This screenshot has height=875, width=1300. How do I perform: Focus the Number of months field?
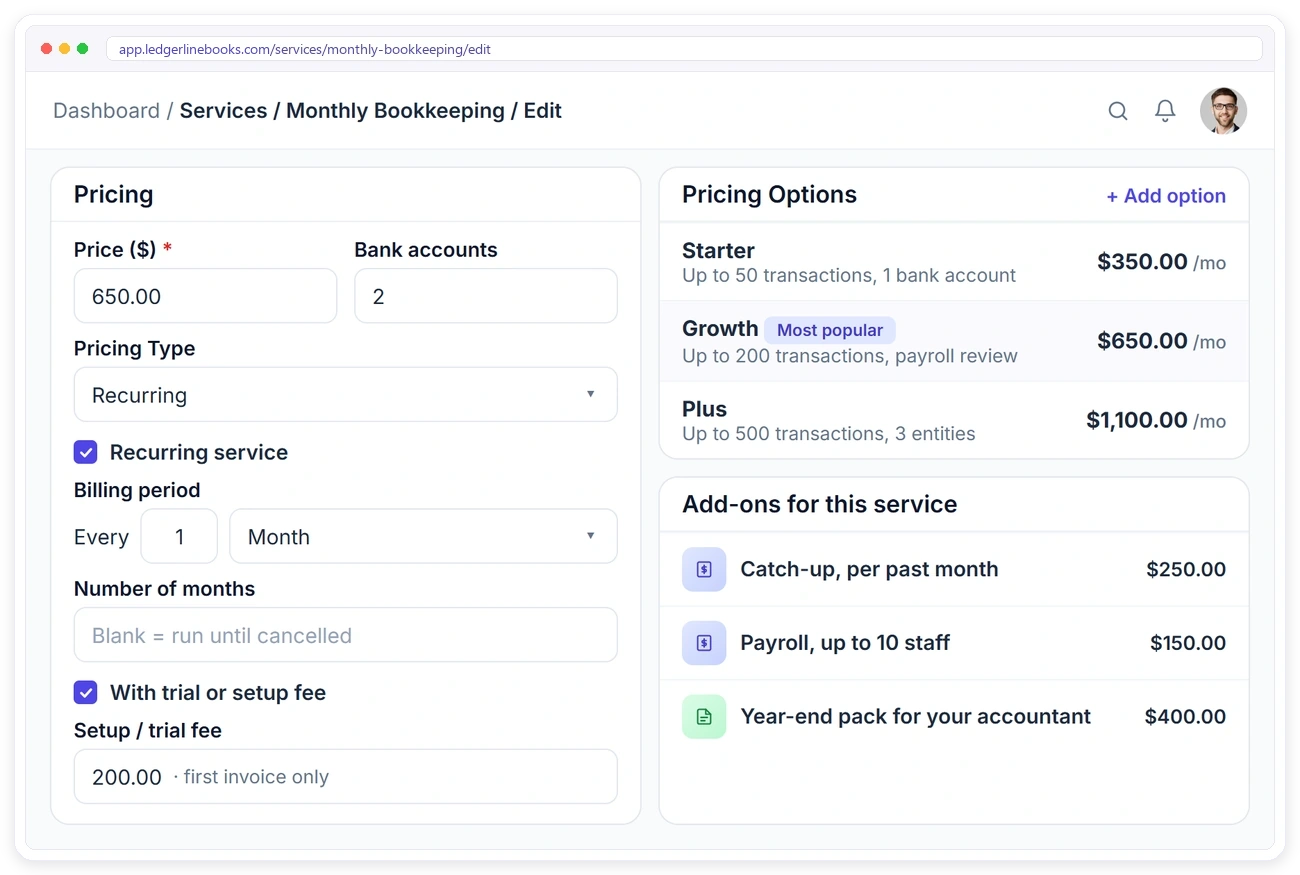[346, 635]
